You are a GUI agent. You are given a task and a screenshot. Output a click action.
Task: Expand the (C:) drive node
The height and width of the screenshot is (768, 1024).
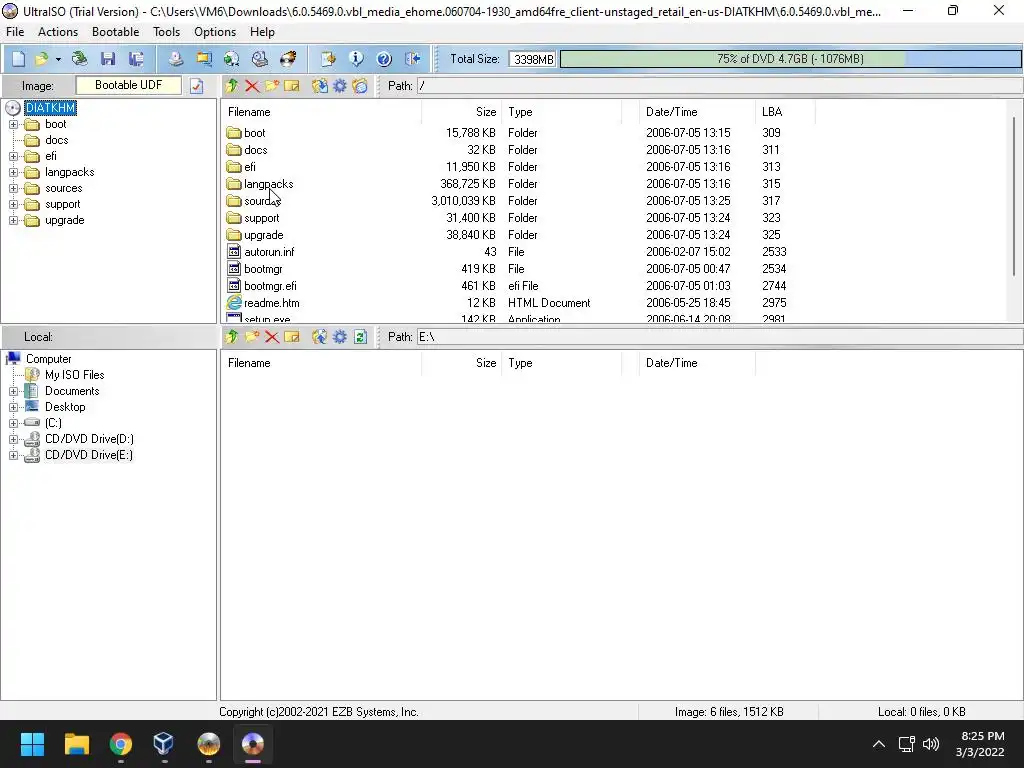(13, 423)
